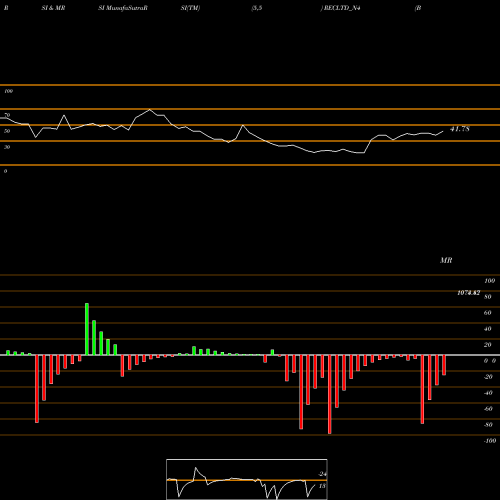The image size is (500, 500).
Task: Click the 80 axis label on MR histogram
Action: pyautogui.click(x=488, y=297)
